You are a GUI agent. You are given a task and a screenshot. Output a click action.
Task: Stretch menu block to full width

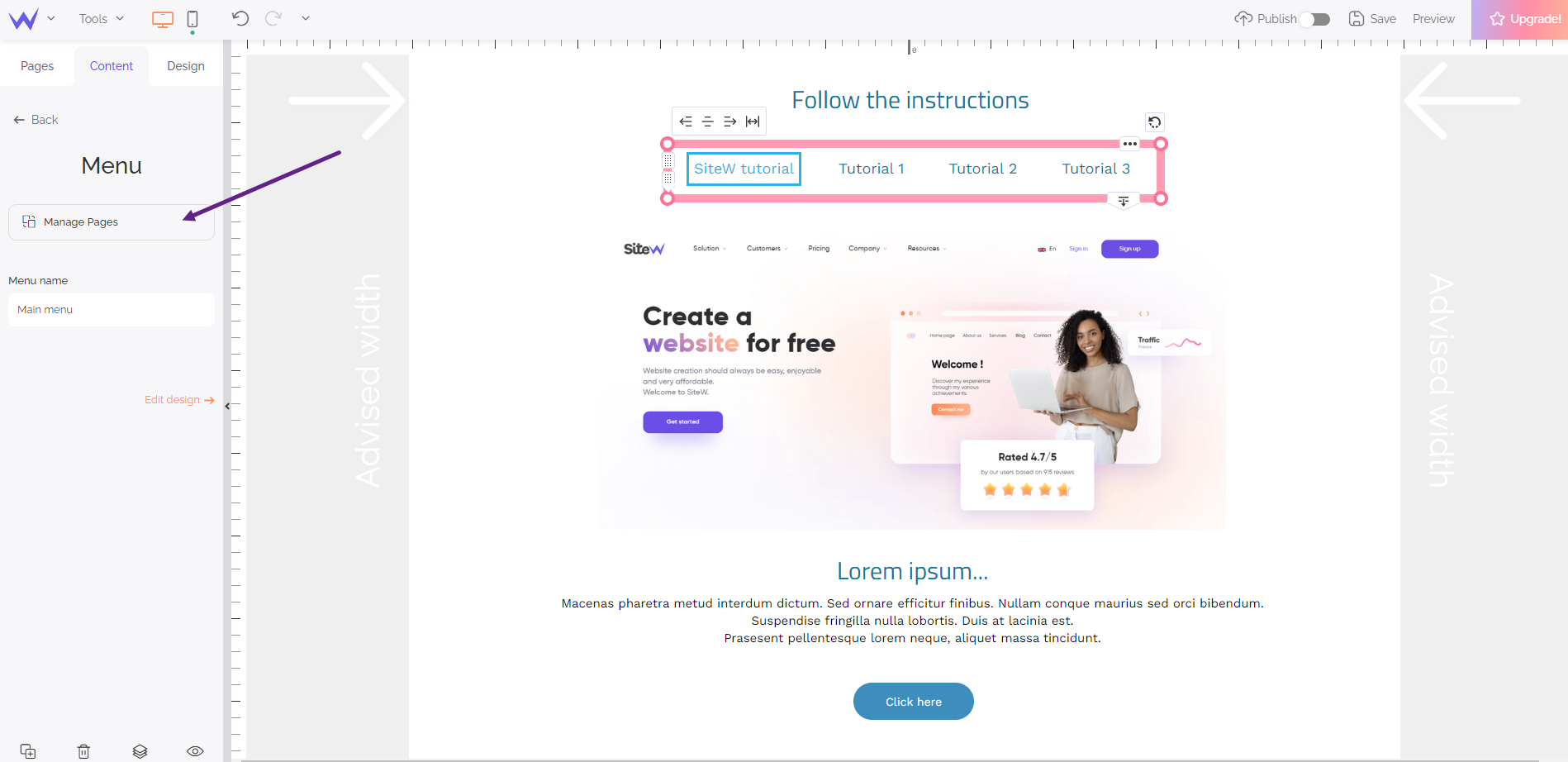point(753,121)
